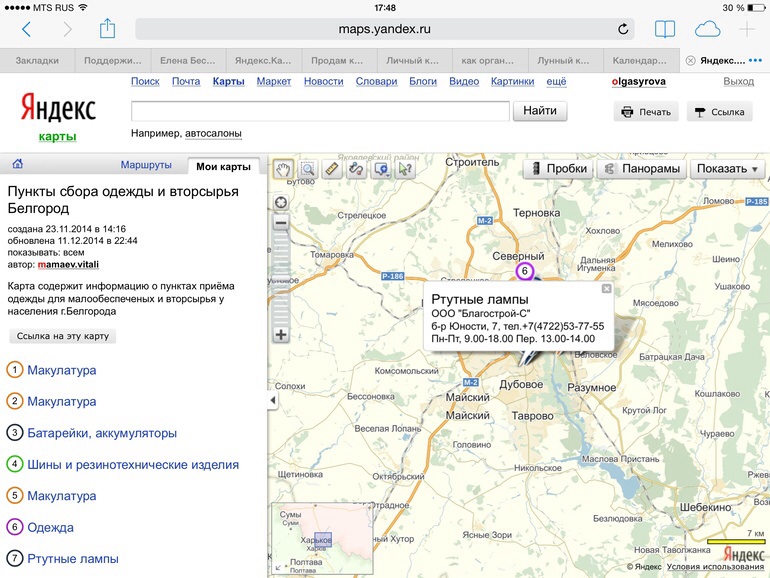The image size is (770, 578).
Task: Click the Яндекс logo
Action: pos(58,108)
